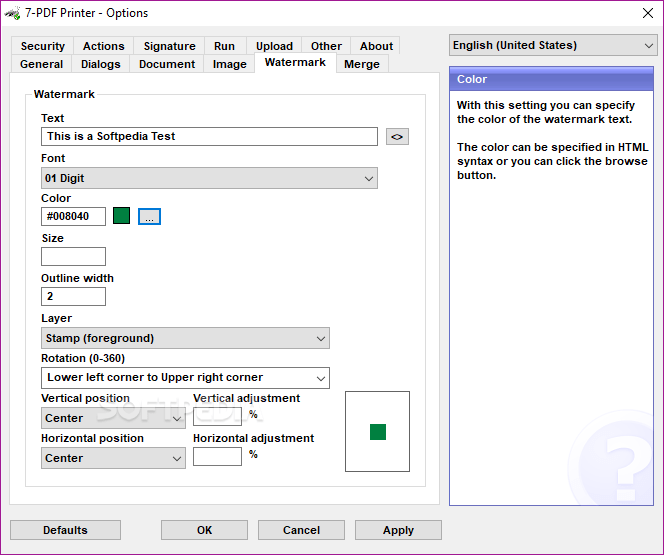Expand the Font dropdown showing 01 Digit
The height and width of the screenshot is (555, 664).
point(209,178)
